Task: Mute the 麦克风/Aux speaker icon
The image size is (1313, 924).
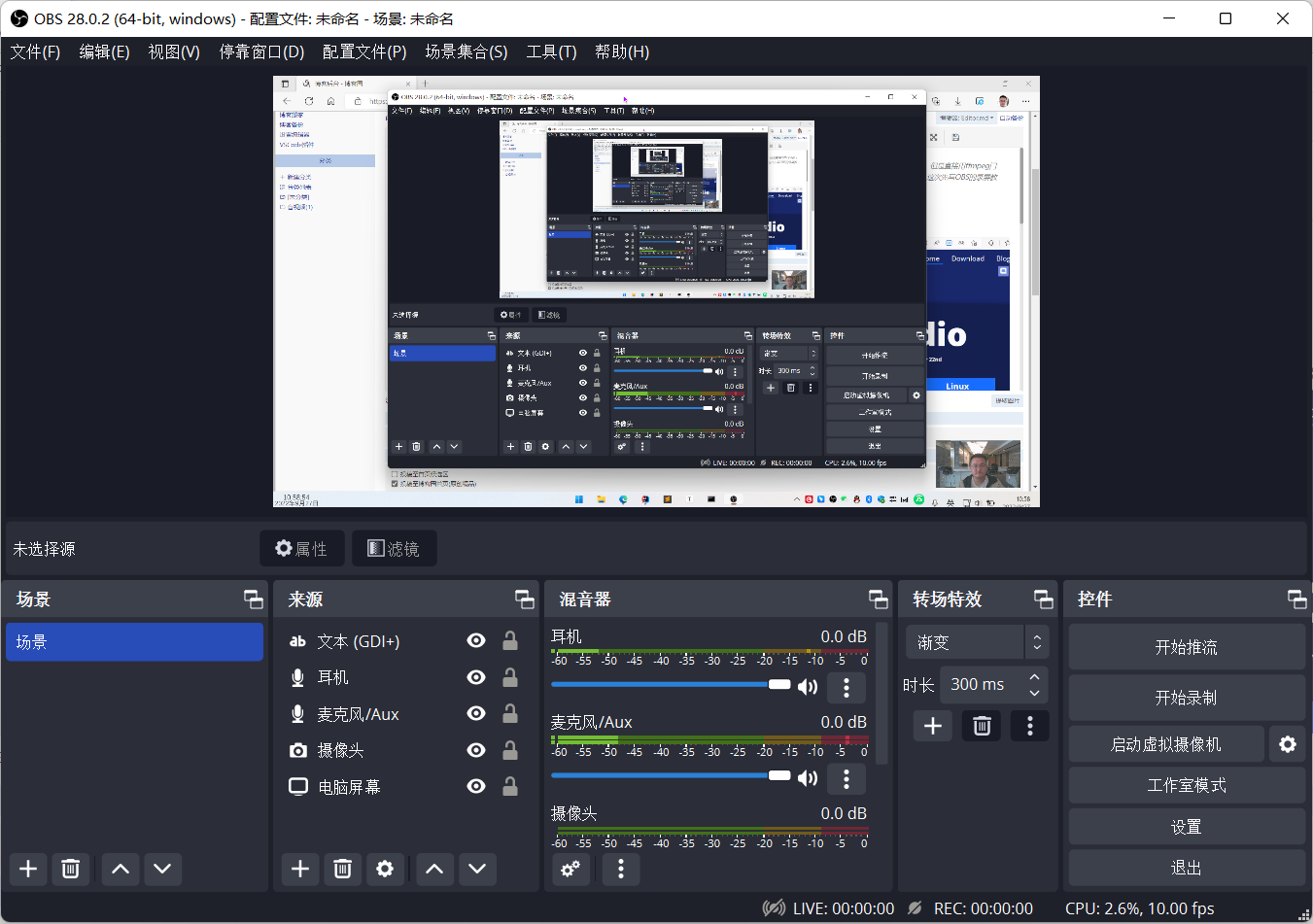Action: click(808, 778)
